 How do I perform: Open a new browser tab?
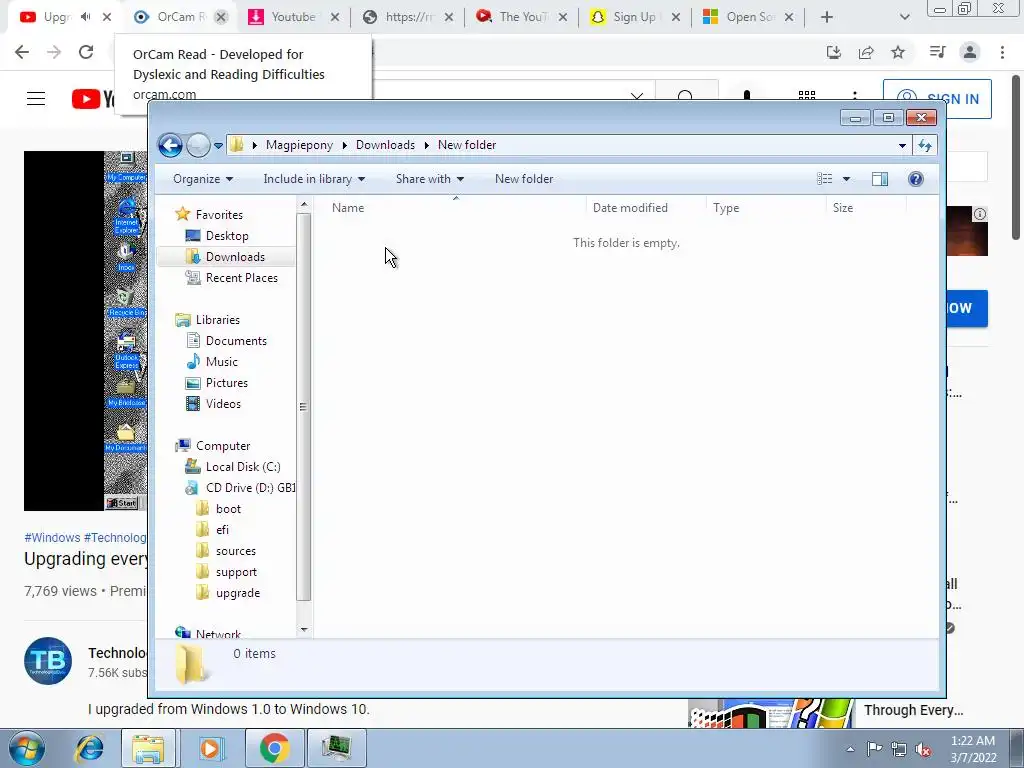827,17
